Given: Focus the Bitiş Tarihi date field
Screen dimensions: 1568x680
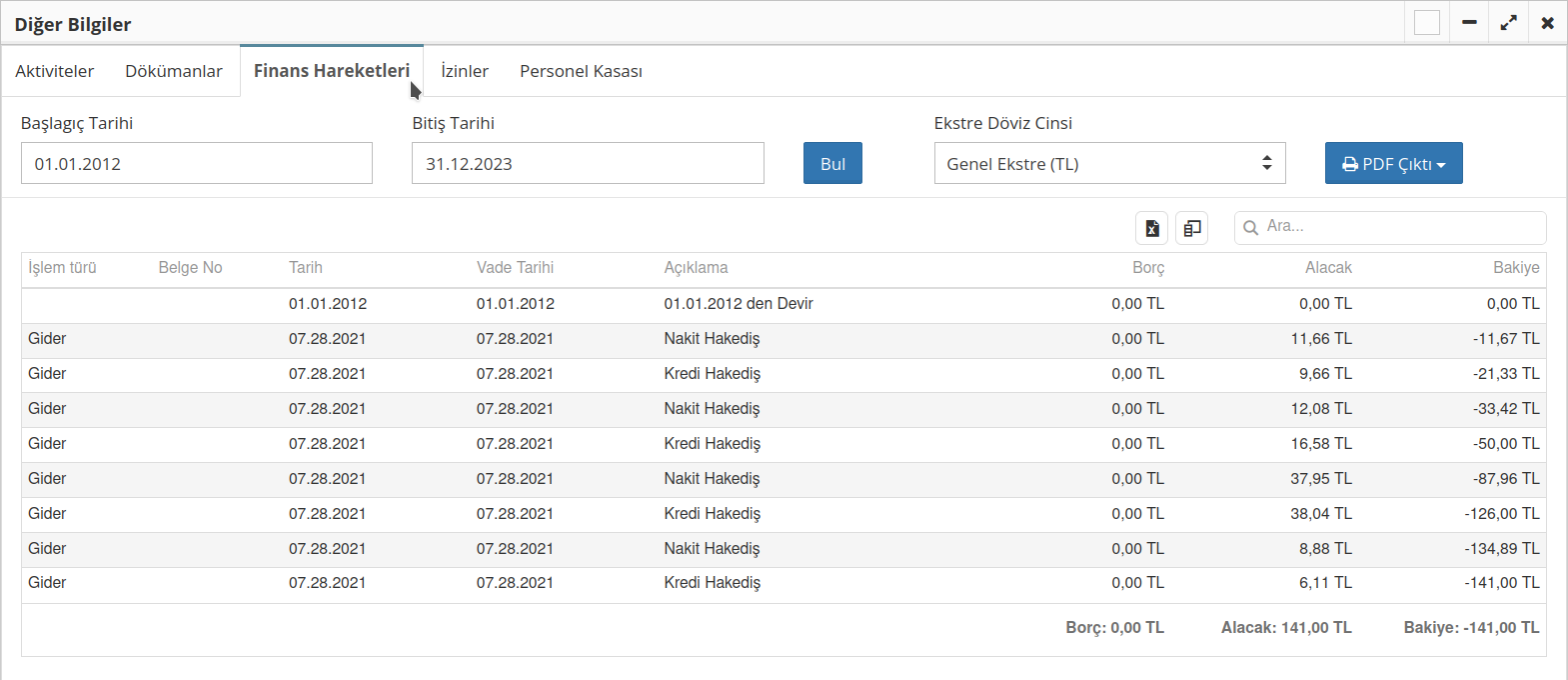Looking at the screenshot, I should pos(588,164).
